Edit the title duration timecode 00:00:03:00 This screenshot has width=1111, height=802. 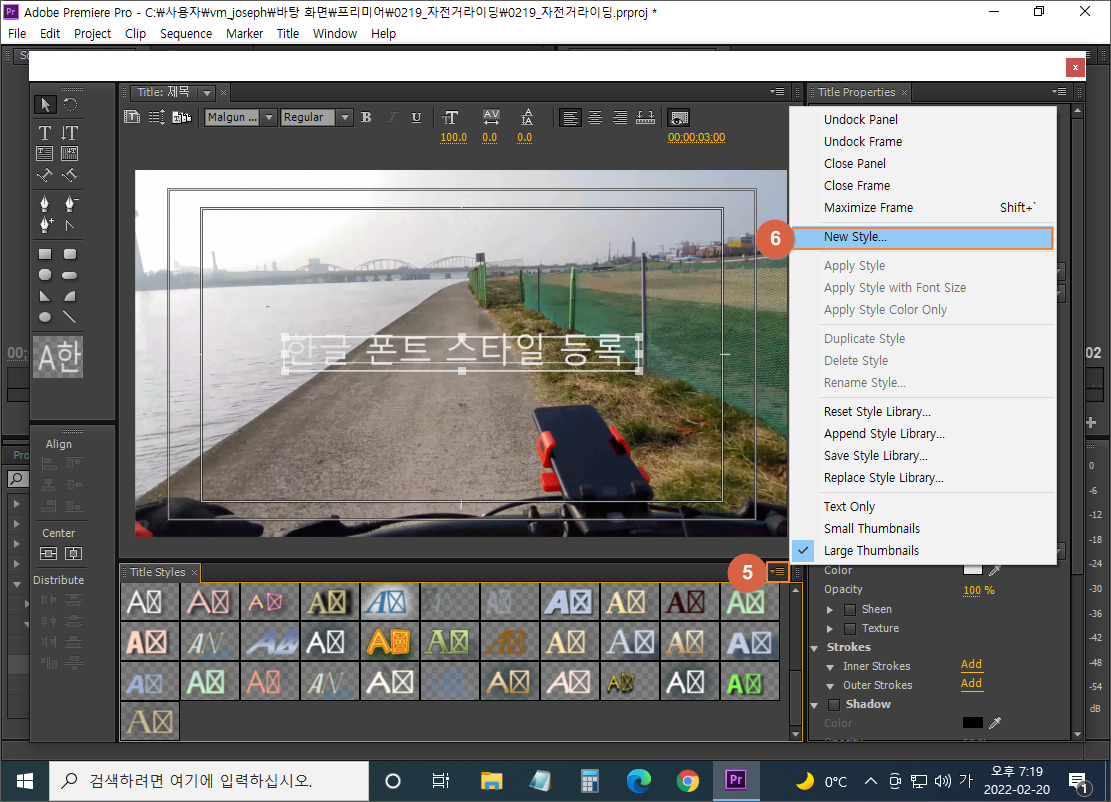[696, 137]
